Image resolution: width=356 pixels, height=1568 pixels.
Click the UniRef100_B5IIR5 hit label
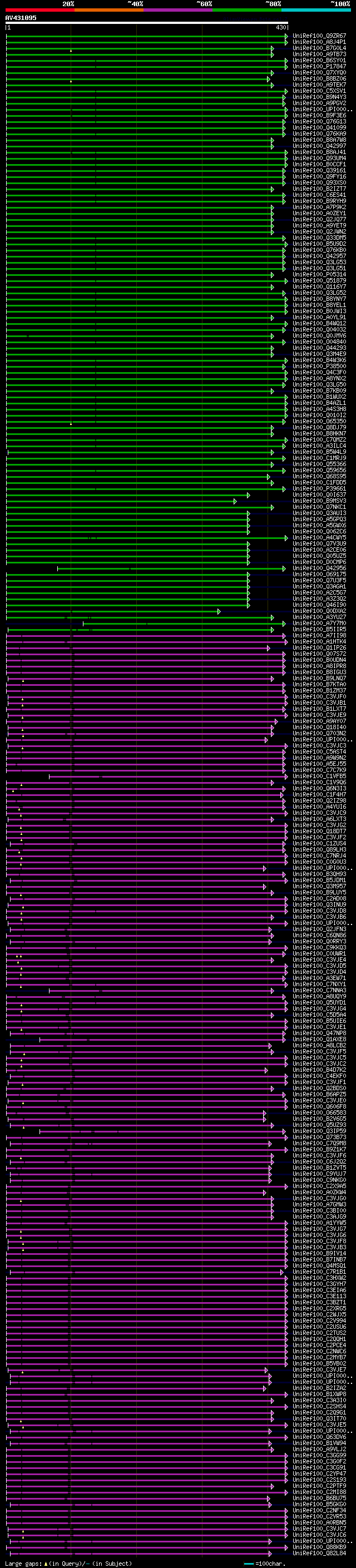coord(319,630)
